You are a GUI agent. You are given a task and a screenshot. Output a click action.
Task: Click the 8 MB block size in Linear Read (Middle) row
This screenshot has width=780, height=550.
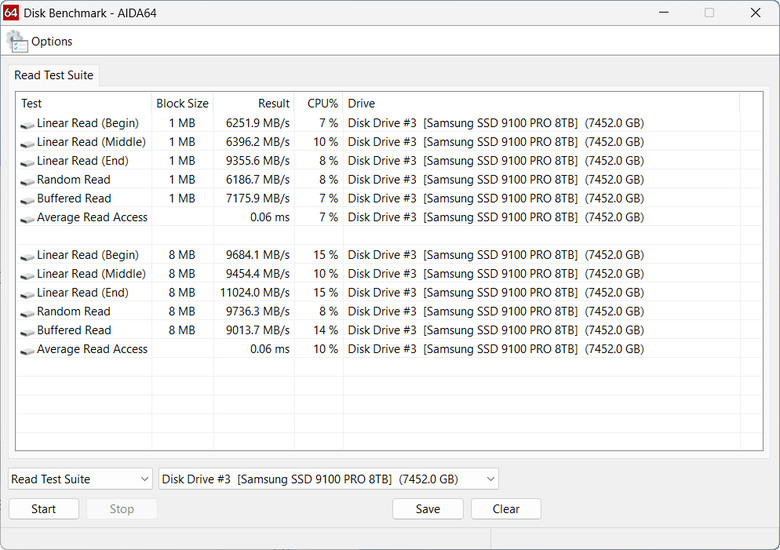point(182,274)
